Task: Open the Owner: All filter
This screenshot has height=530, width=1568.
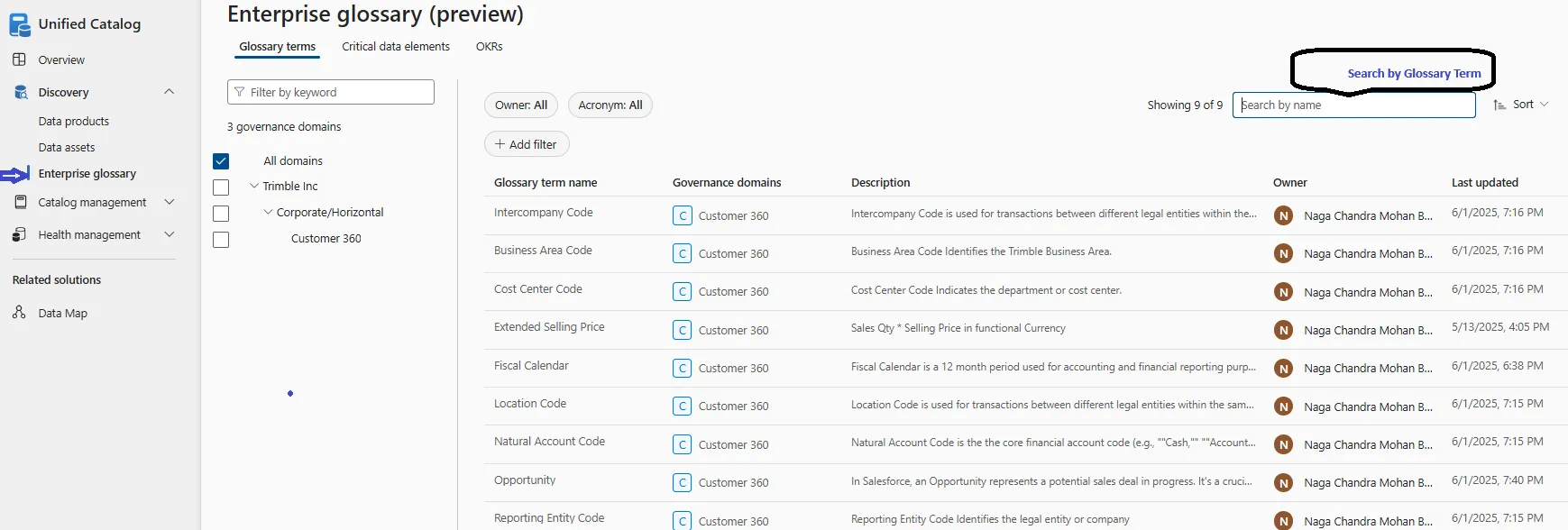Action: (x=521, y=105)
